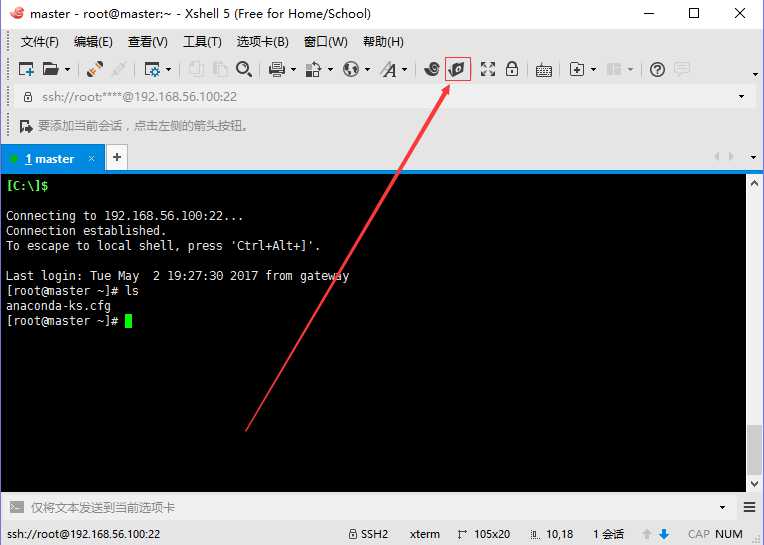Click the globe encoding icon

(350, 70)
